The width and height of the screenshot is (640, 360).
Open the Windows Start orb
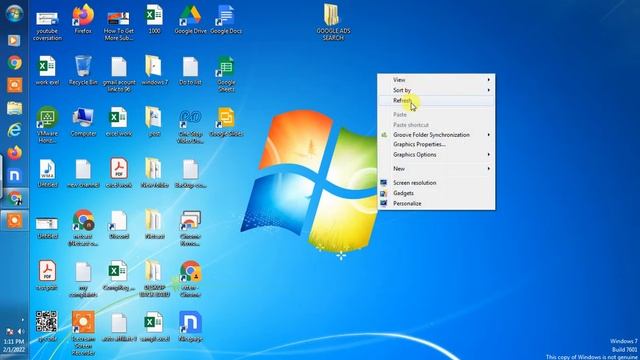tap(14, 13)
